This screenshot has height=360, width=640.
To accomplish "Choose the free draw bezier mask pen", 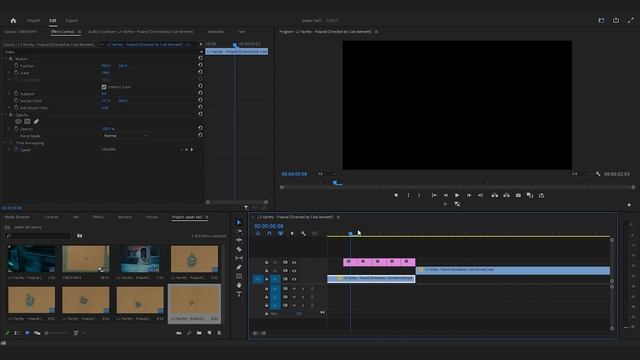I will [x=36, y=122].
